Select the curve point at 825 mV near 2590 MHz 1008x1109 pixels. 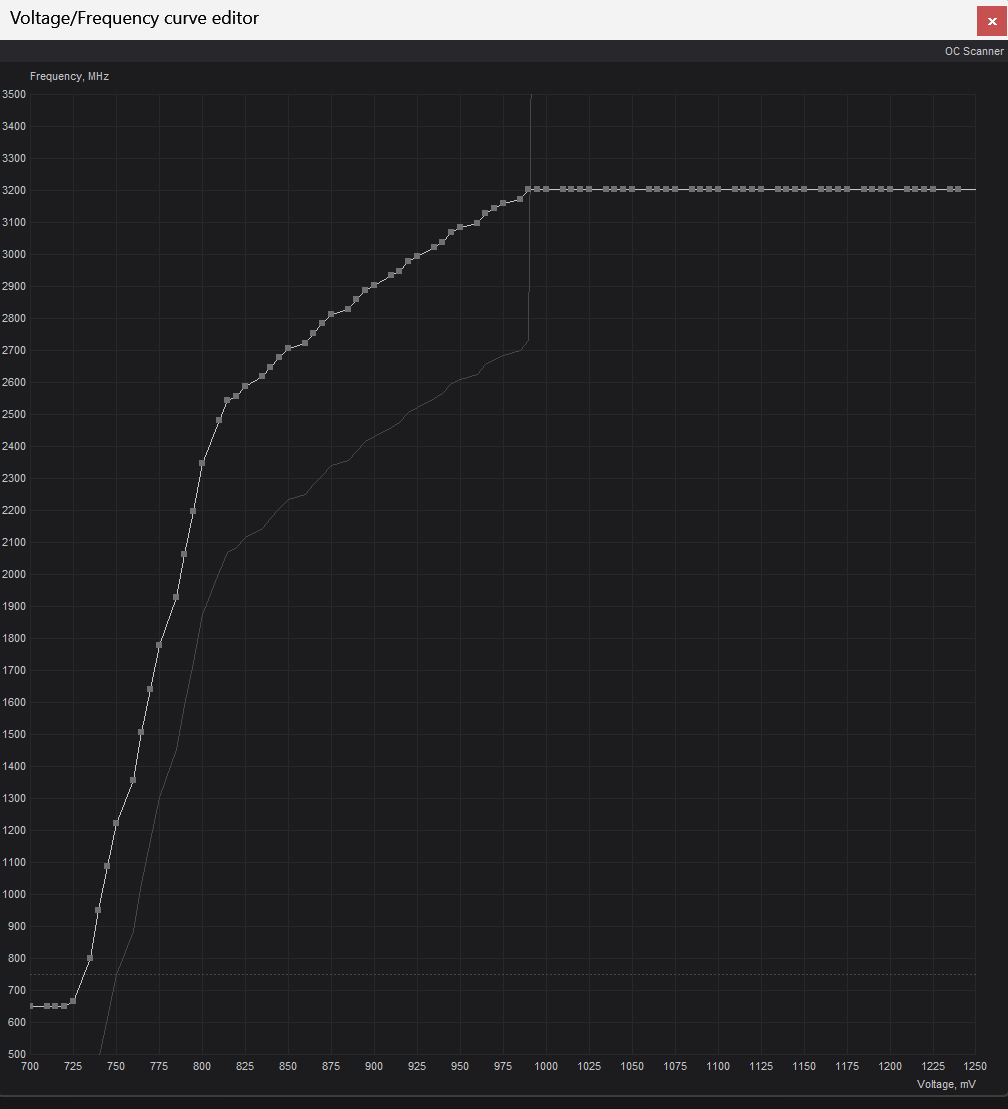(245, 386)
